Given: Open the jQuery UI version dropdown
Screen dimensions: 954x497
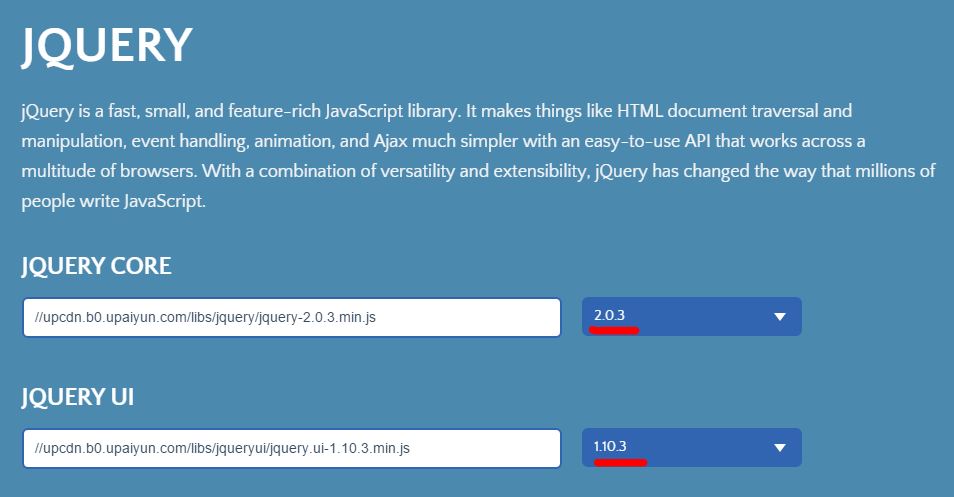Looking at the screenshot, I should tap(692, 448).
